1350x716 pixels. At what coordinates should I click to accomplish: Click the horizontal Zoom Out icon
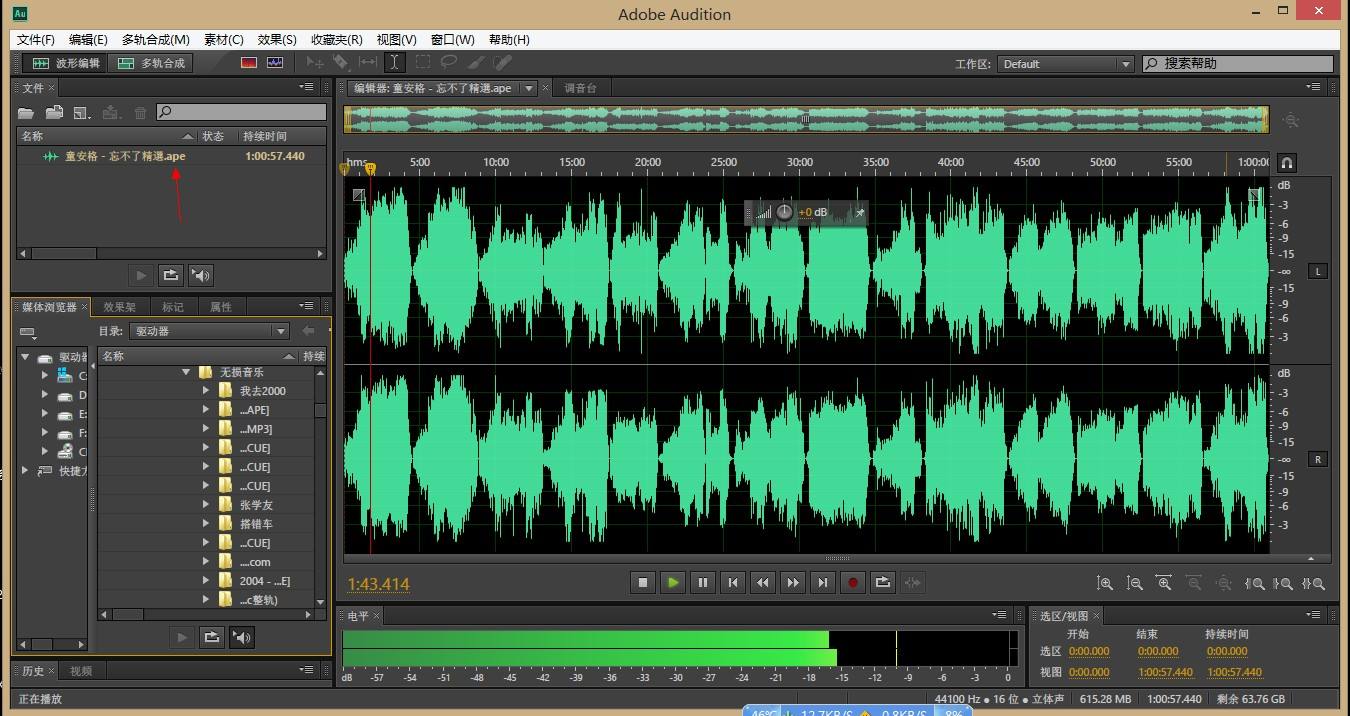click(x=1194, y=582)
